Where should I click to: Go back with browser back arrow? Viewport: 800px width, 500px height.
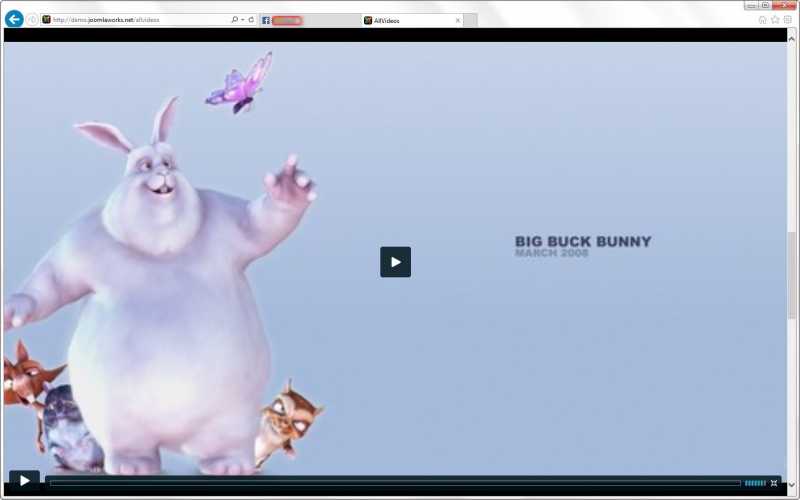(14, 19)
